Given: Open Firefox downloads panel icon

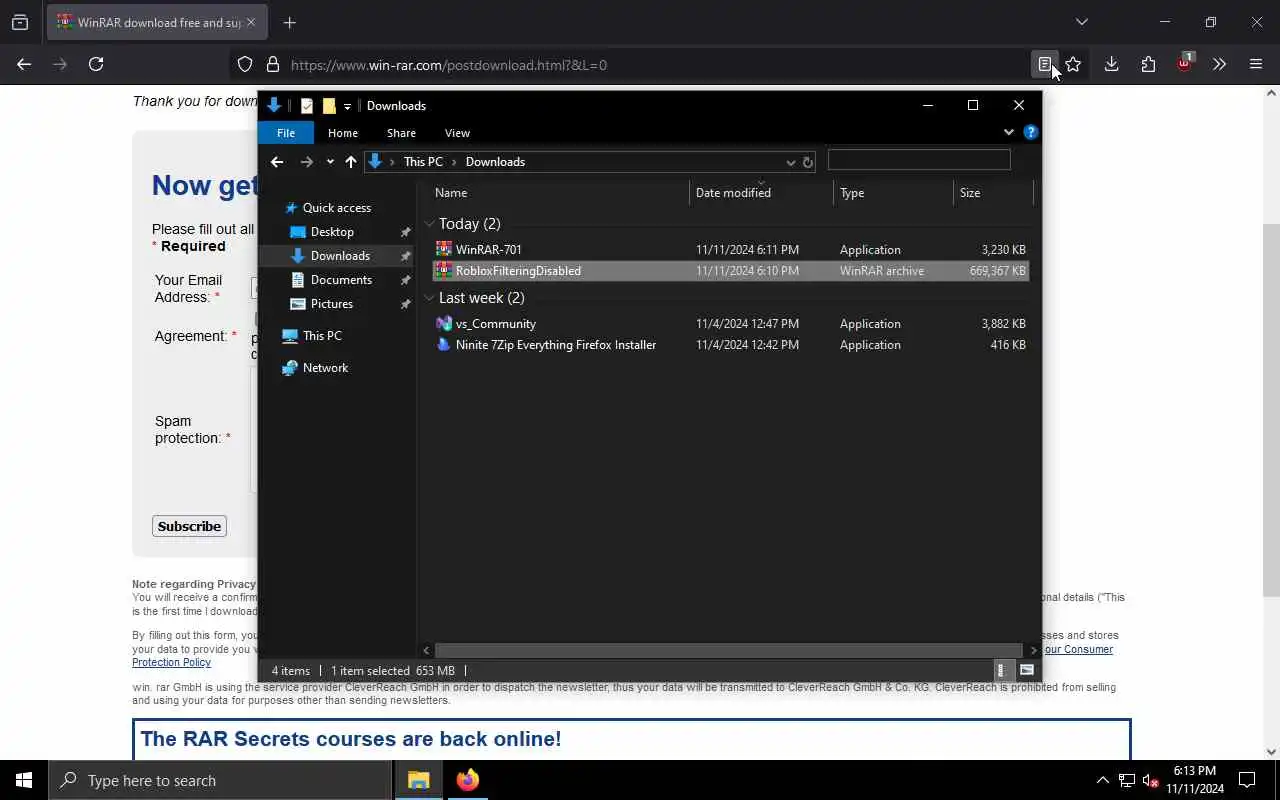Looking at the screenshot, I should click(x=1111, y=64).
